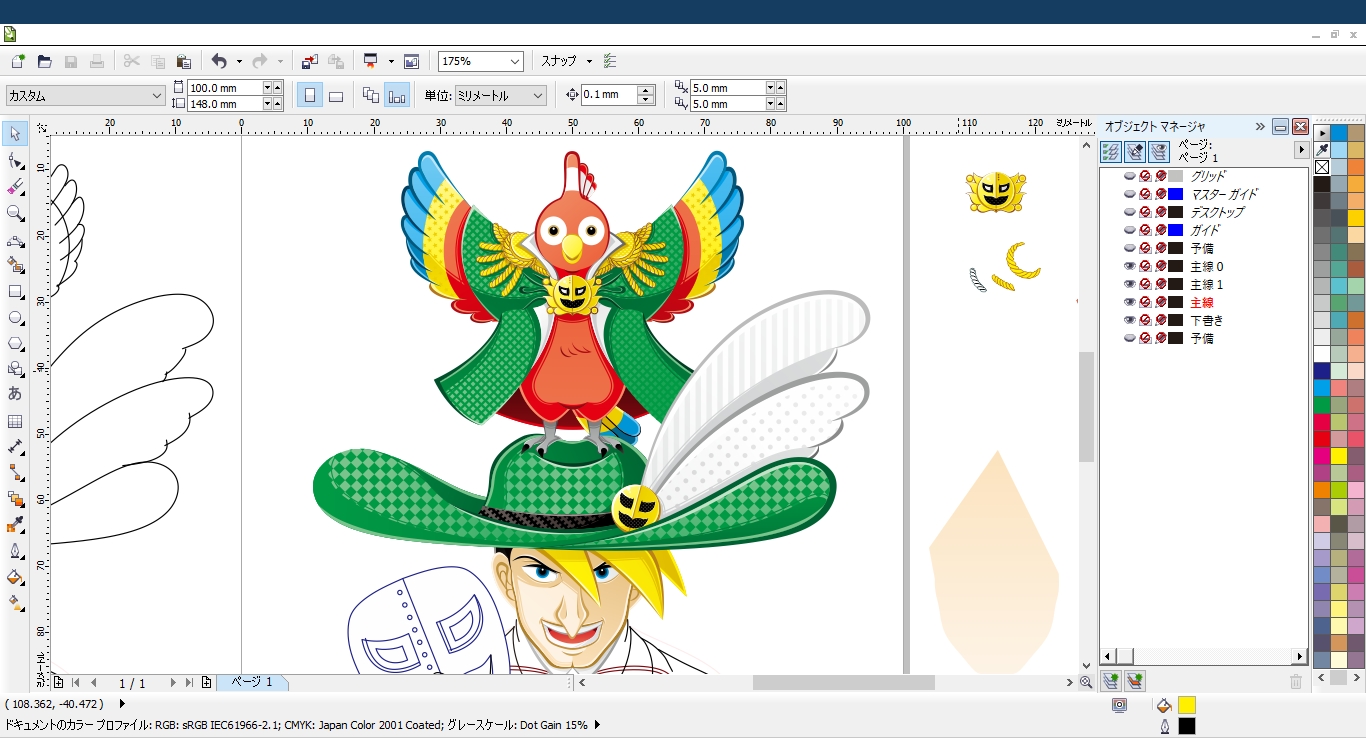Activate the Text tool (あ)
This screenshot has height=738, width=1366.
pyautogui.click(x=15, y=394)
